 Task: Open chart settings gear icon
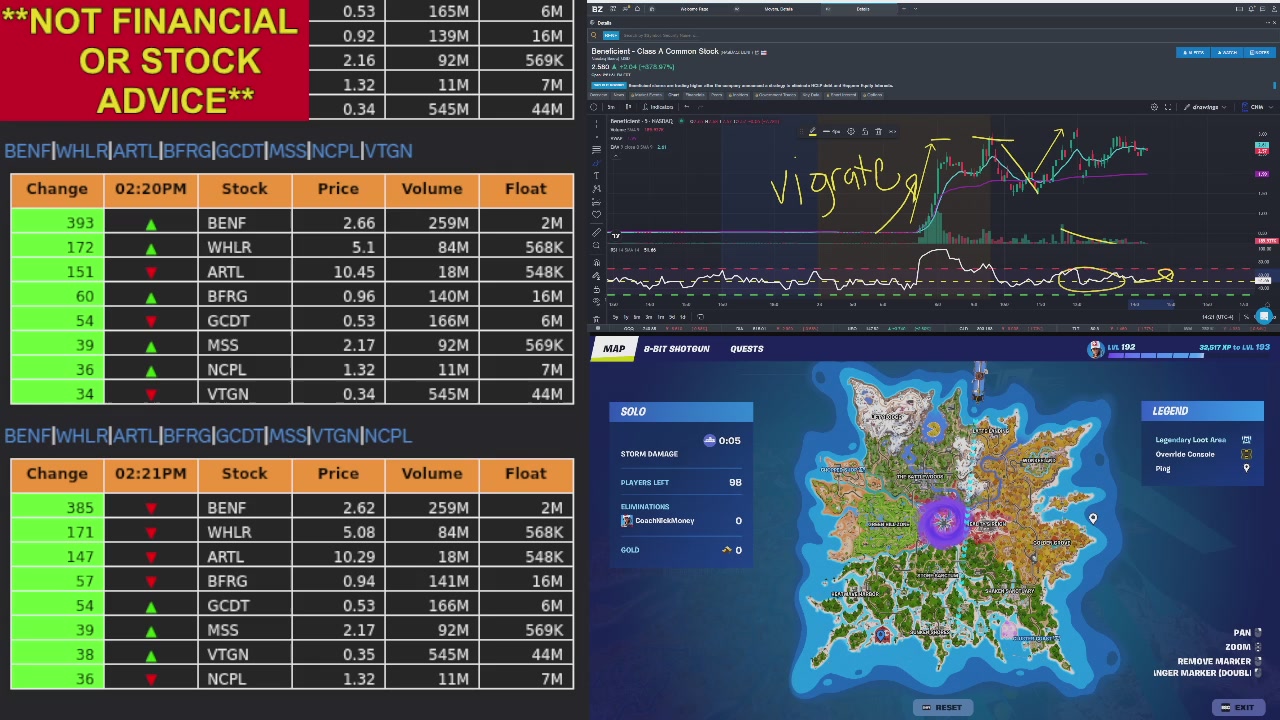(1154, 107)
